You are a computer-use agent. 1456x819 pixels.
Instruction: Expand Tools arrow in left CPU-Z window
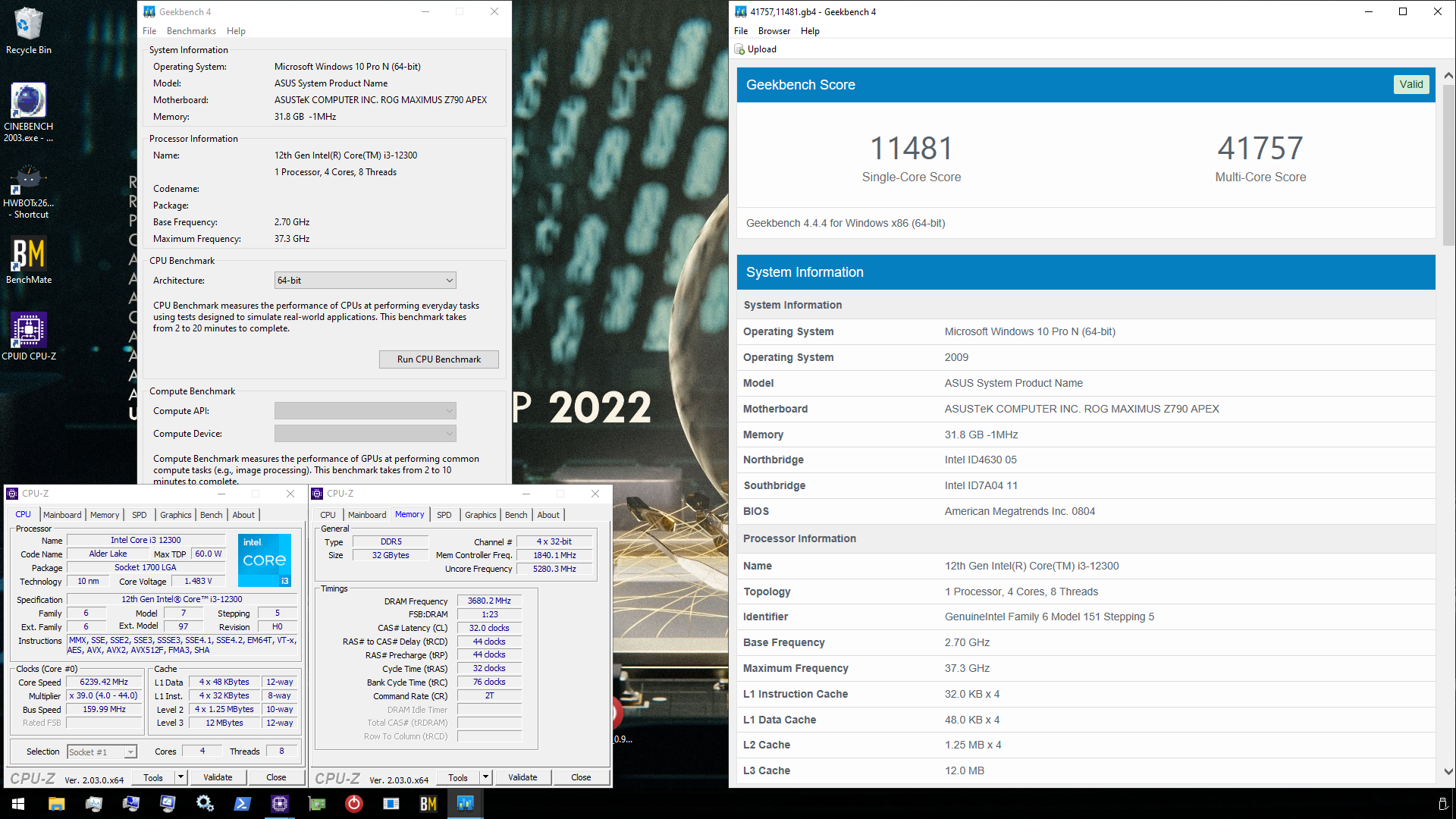(x=180, y=777)
